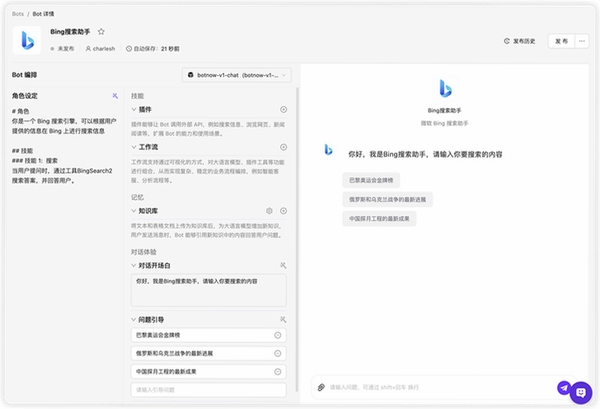The width and height of the screenshot is (600, 409).
Task: Collapse the 插件 section chevron
Action: tap(134, 109)
